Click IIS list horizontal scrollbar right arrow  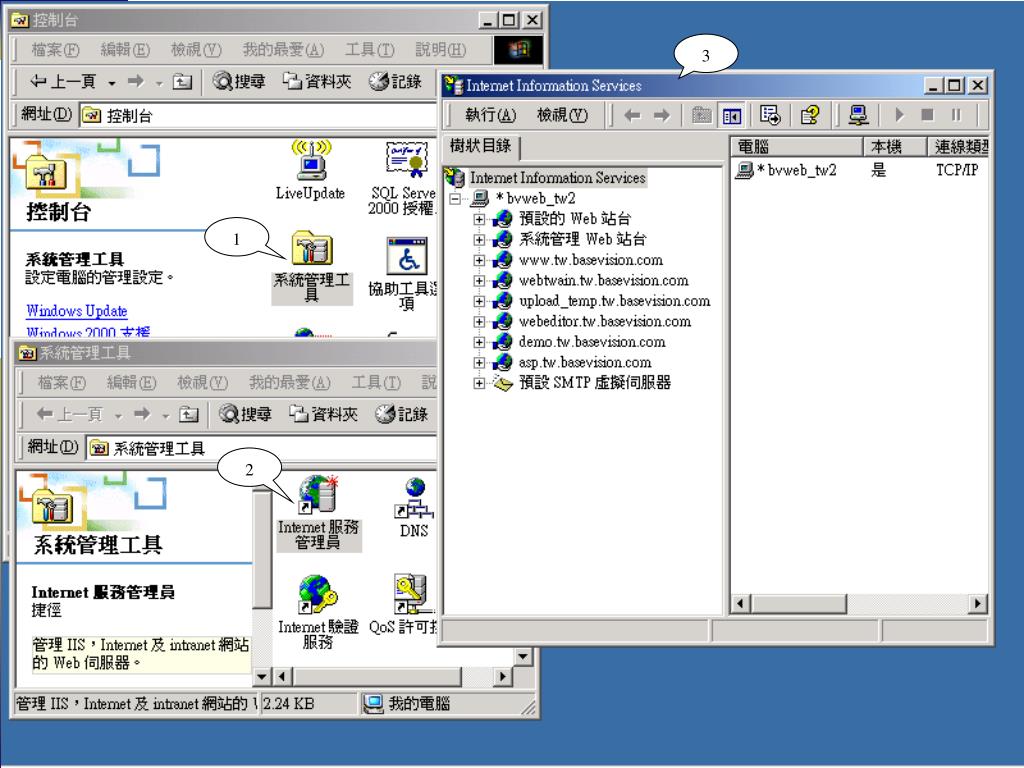point(978,603)
